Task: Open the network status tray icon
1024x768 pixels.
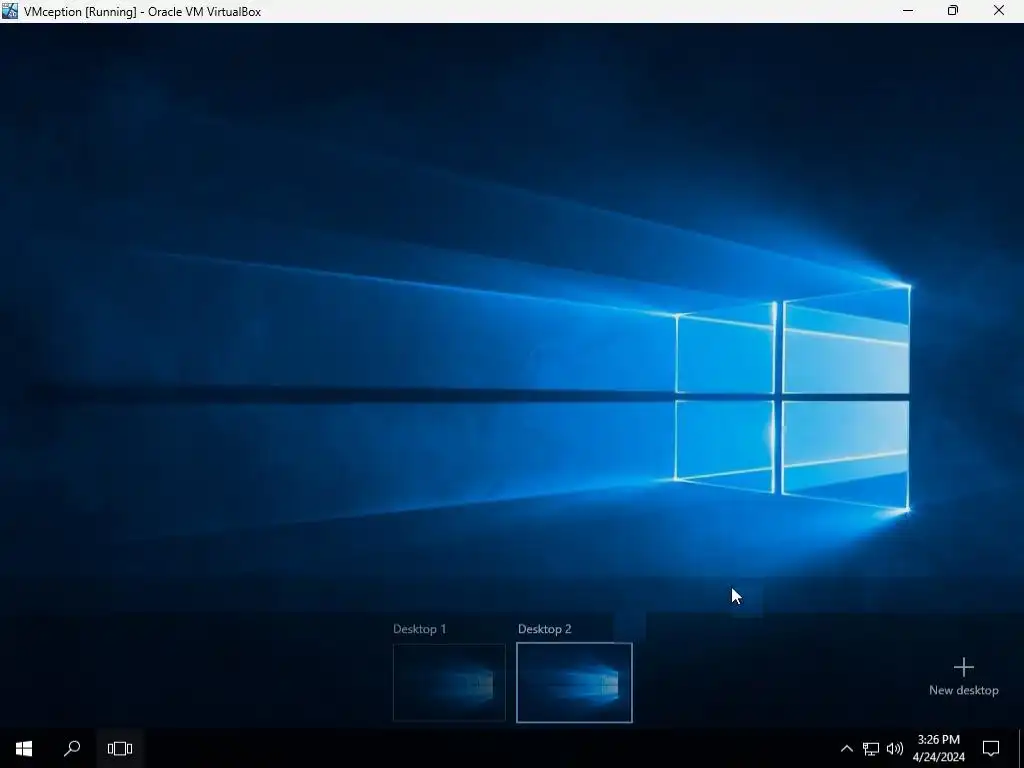Action: tap(871, 748)
